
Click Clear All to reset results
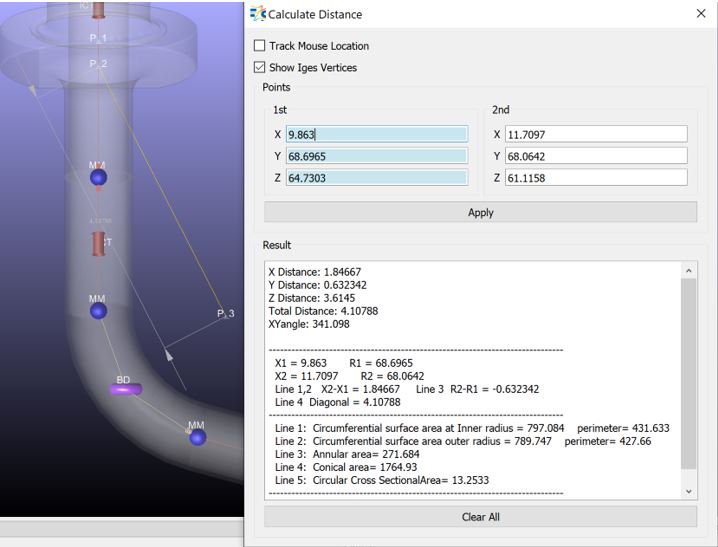(x=480, y=517)
